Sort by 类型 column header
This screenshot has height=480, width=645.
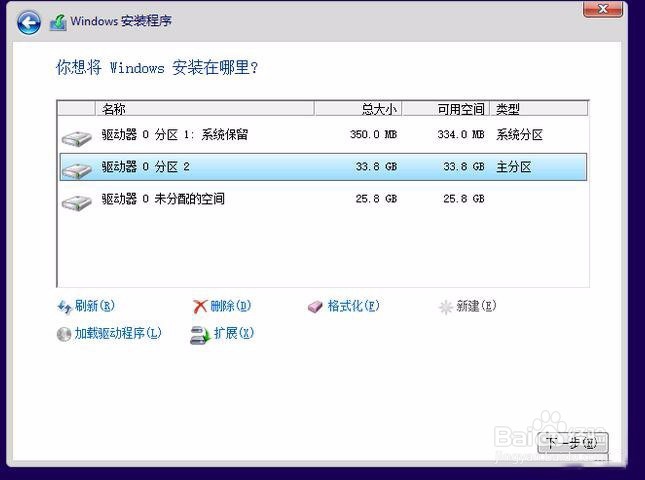(539, 109)
